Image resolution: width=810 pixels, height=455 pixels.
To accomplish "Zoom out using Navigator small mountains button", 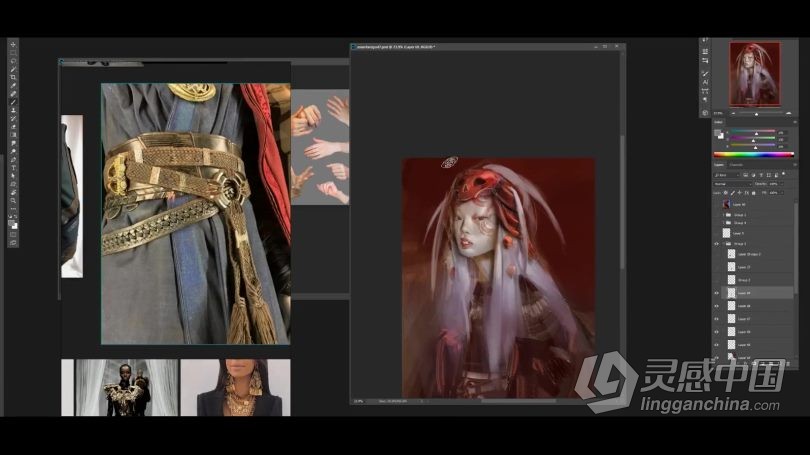I will (733, 113).
